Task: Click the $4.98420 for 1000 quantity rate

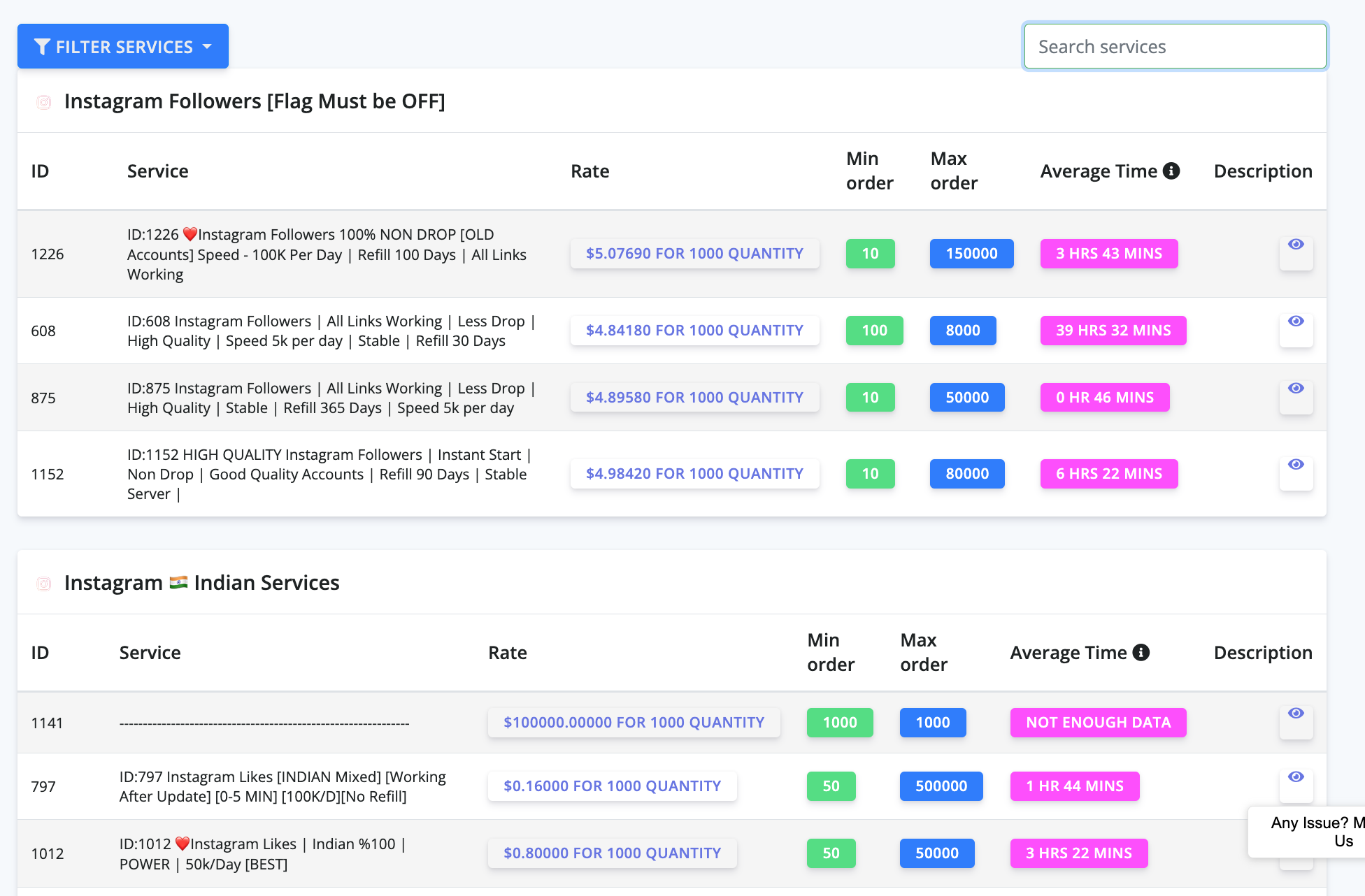Action: [x=694, y=474]
